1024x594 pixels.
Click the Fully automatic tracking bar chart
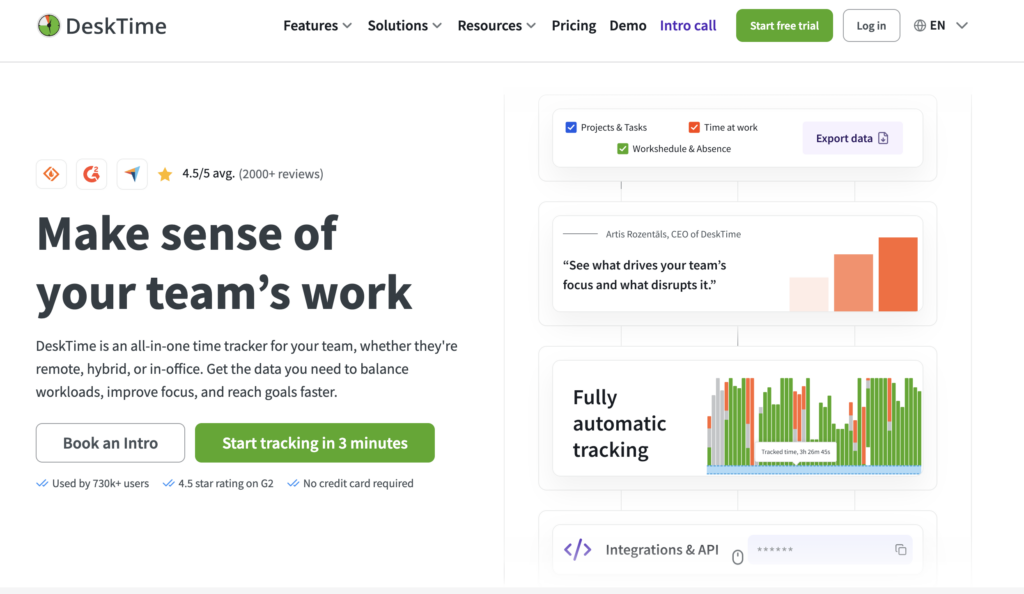[814, 424]
